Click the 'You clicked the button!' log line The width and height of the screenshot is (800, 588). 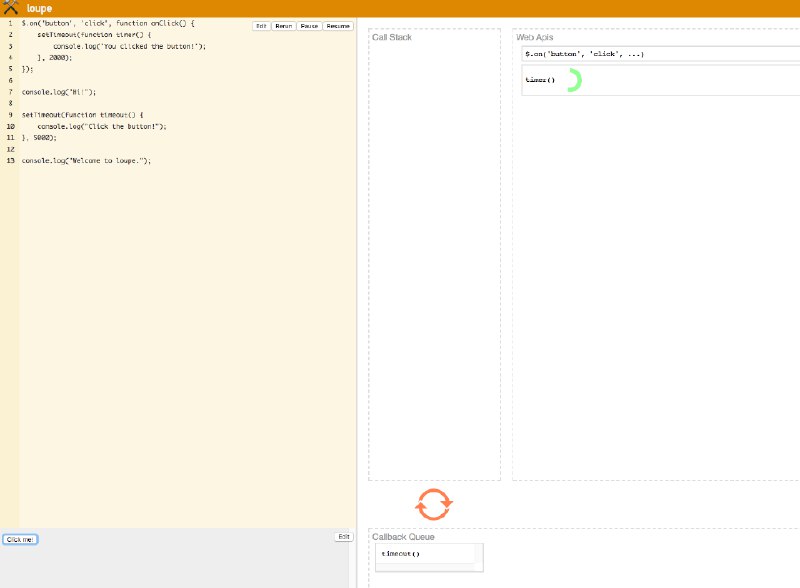[x=130, y=46]
